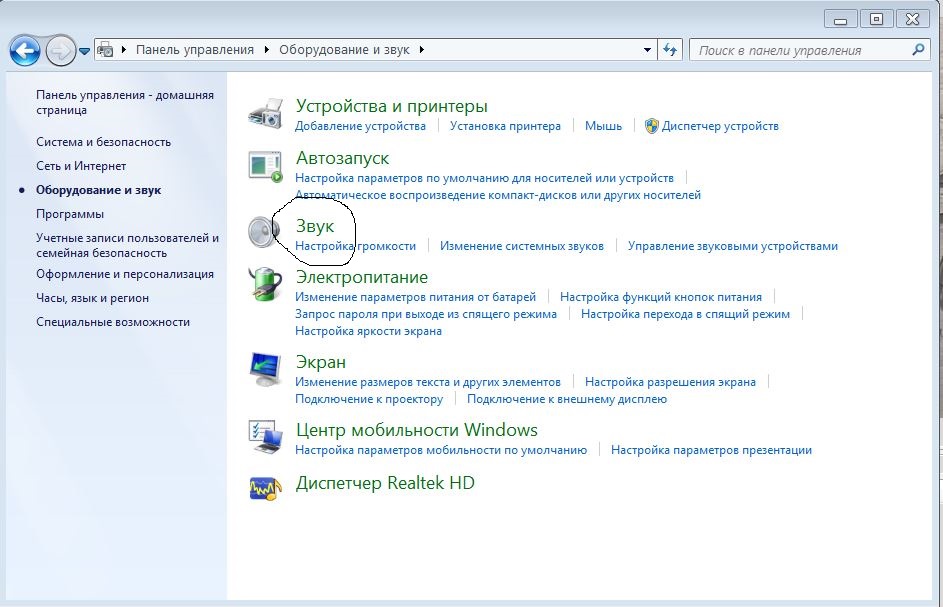Open the Экран monitor icon
The image size is (943, 607).
point(265,369)
